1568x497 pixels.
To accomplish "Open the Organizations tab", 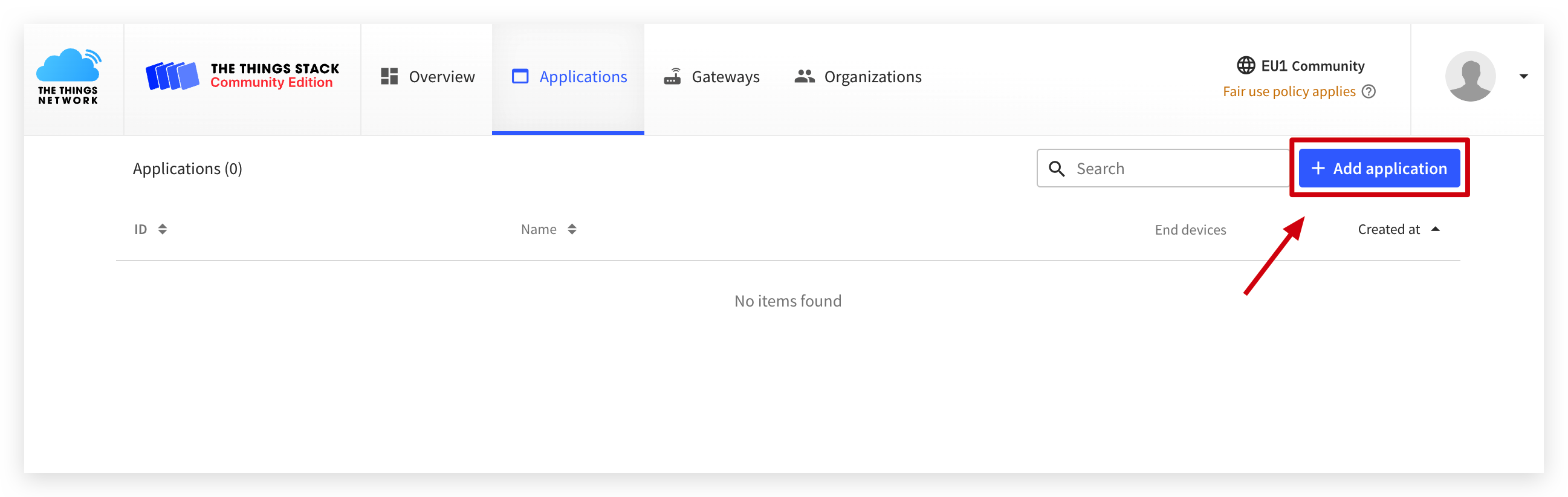I will point(858,77).
